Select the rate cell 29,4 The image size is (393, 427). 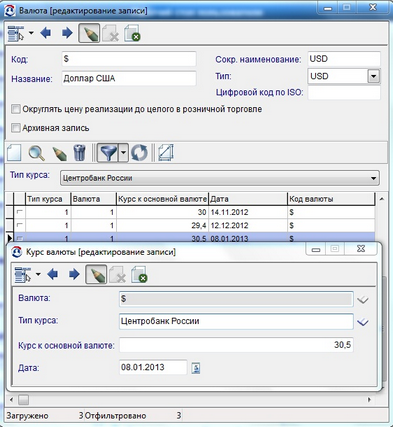click(x=162, y=226)
